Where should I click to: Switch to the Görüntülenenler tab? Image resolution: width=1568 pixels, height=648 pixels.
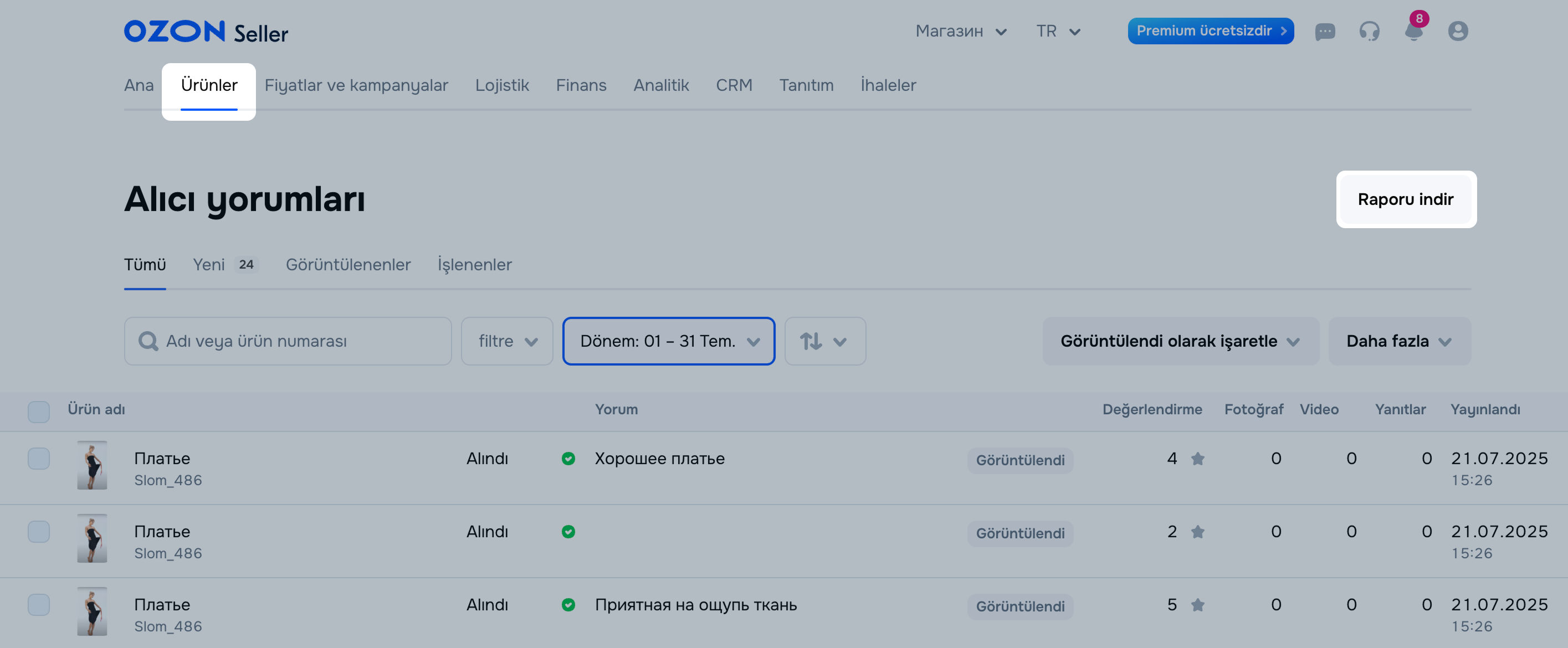(348, 265)
